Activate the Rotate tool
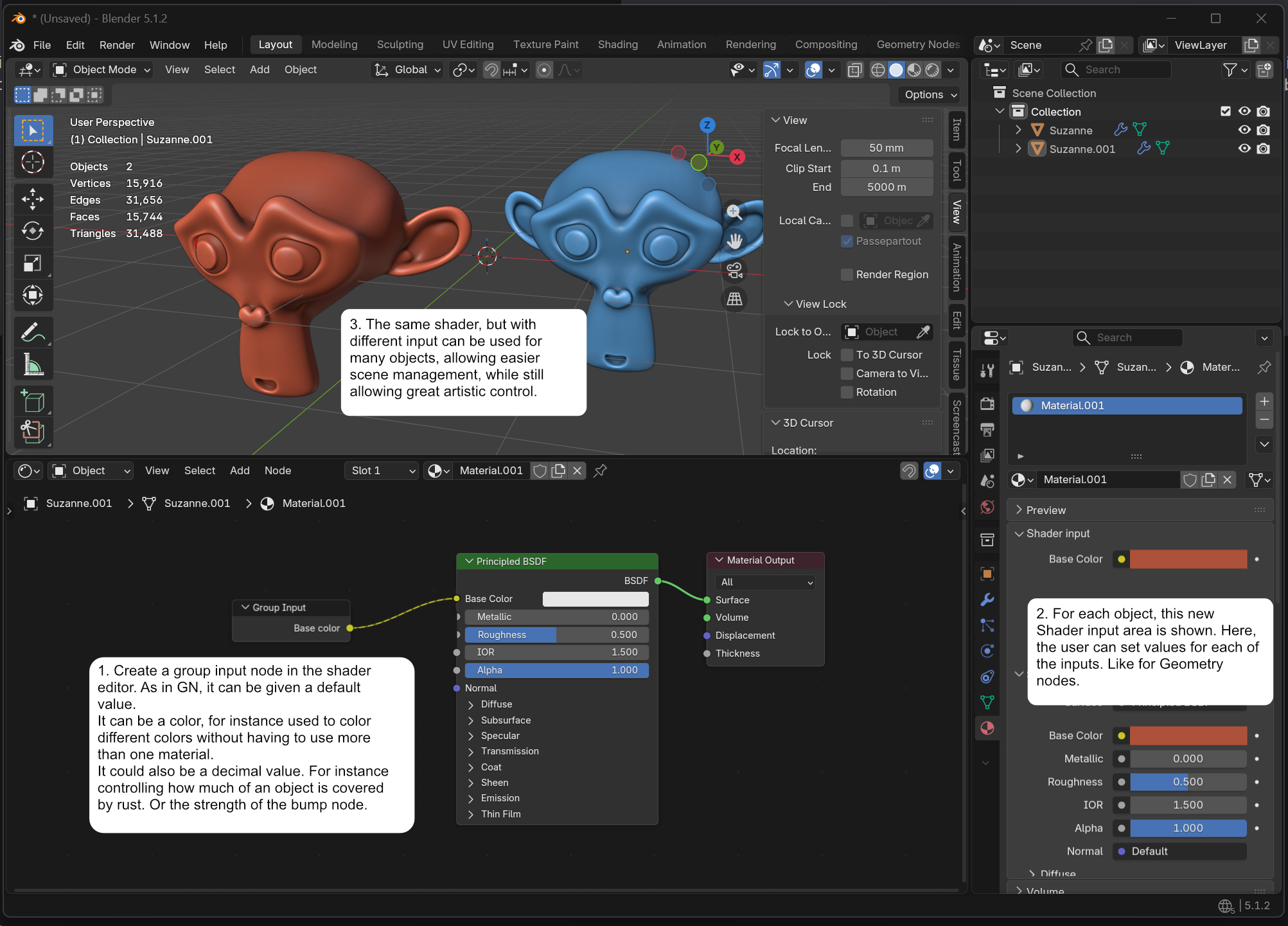 point(33,231)
